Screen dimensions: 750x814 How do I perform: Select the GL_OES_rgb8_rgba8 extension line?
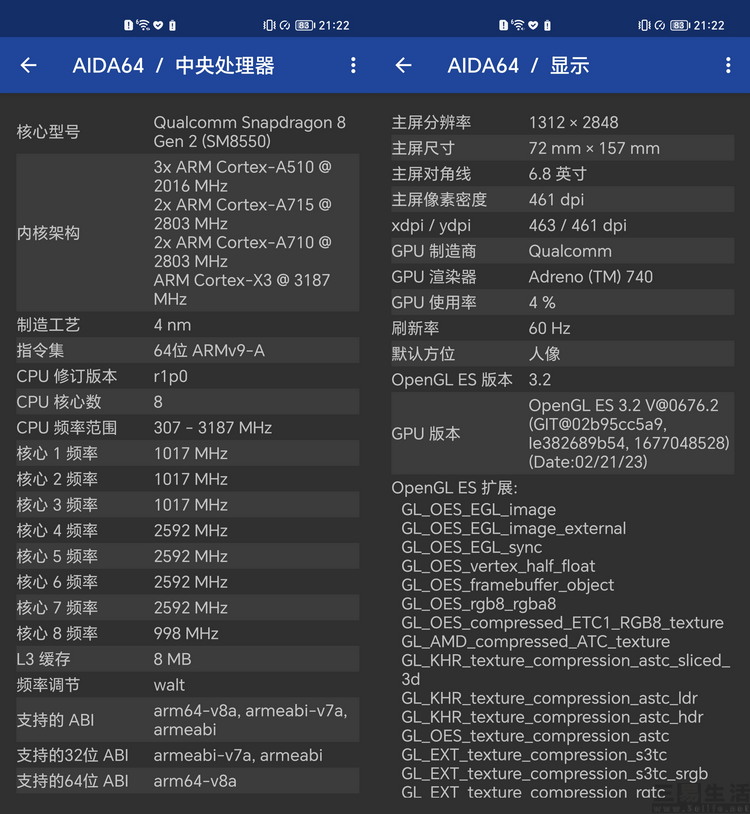click(x=479, y=604)
